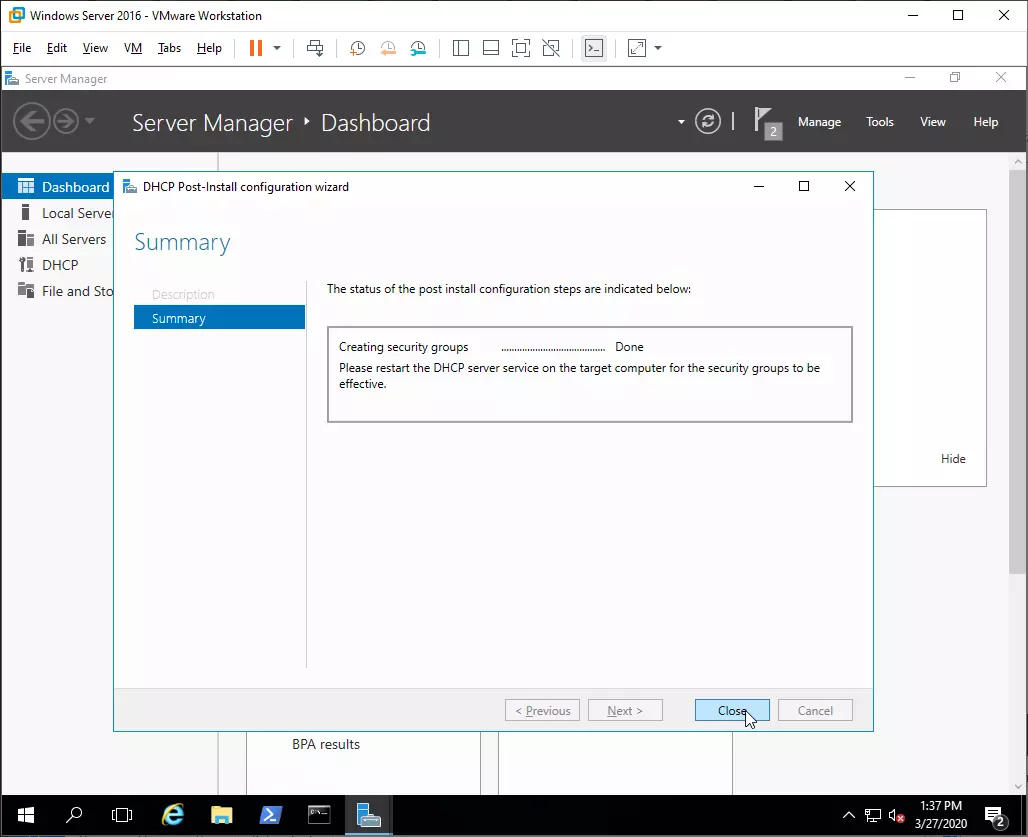Click the taskbar clock and date
Viewport: 1028px width, 837px height.
click(x=941, y=815)
